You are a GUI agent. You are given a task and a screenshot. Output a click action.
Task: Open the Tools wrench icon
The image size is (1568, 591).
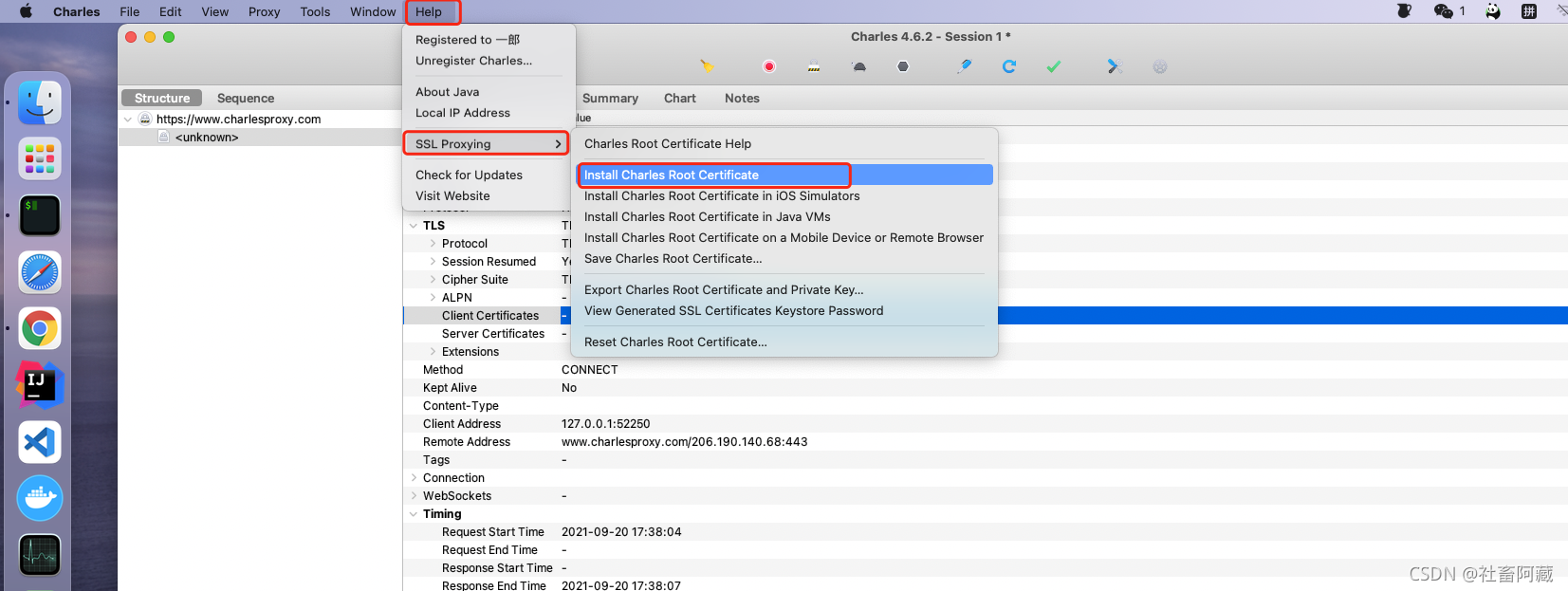[1115, 66]
